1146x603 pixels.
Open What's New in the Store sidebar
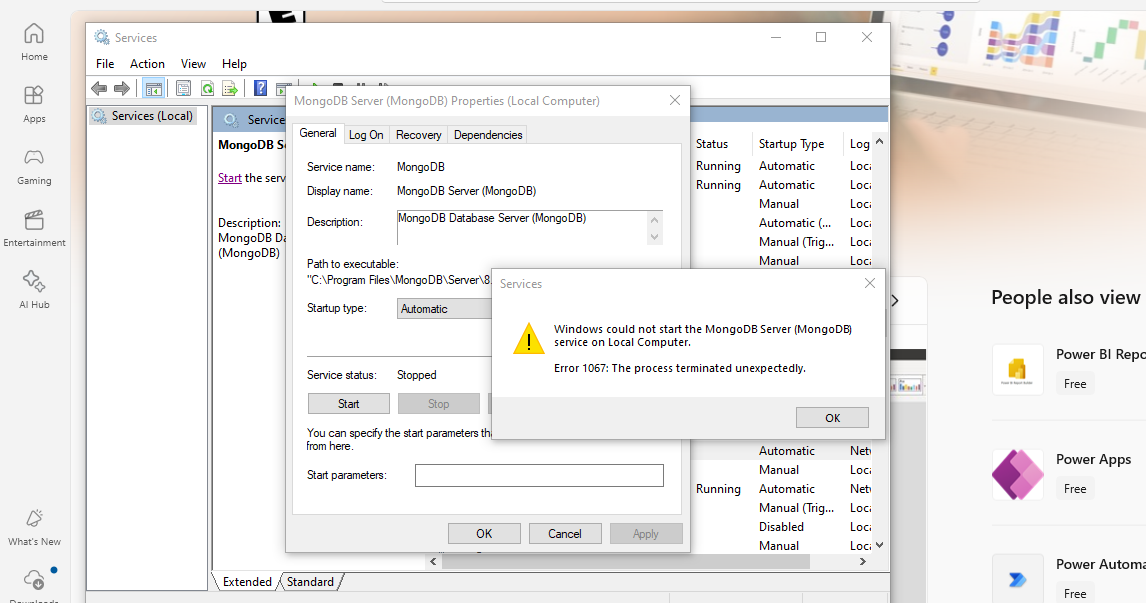click(x=34, y=528)
